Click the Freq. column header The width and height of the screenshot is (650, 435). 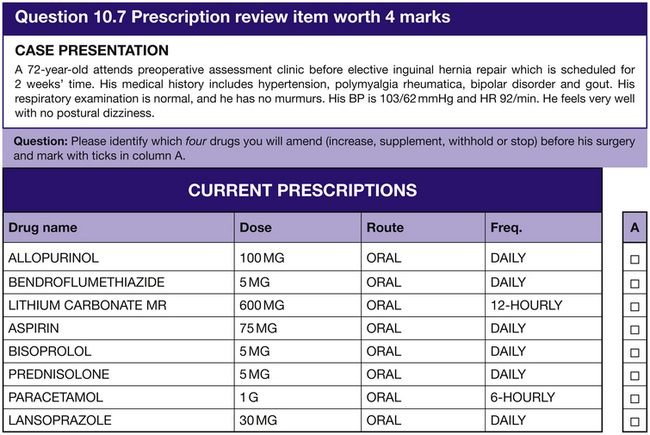coord(506,227)
